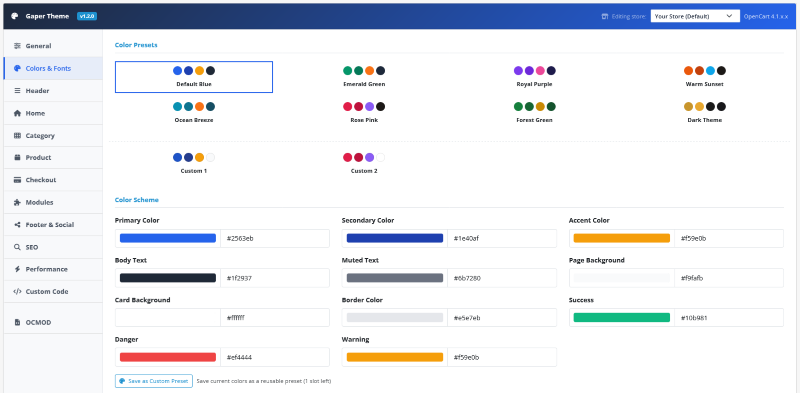
Task: Open the Warning color swatch
Action: 395,357
